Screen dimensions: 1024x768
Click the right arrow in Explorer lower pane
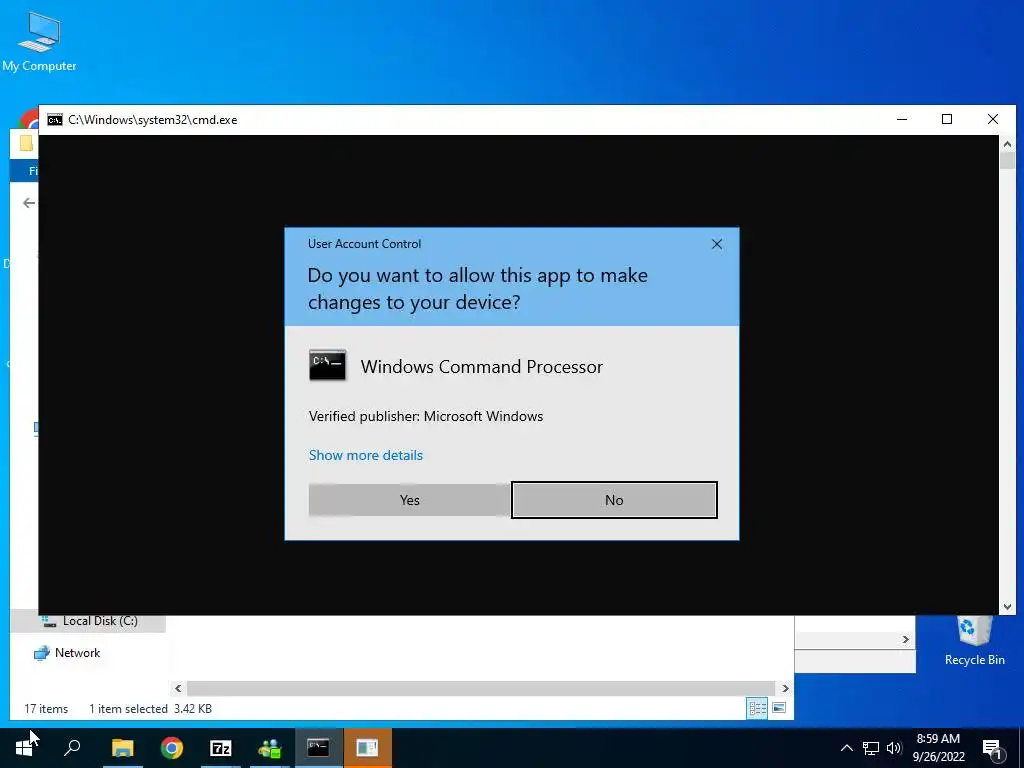click(906, 640)
